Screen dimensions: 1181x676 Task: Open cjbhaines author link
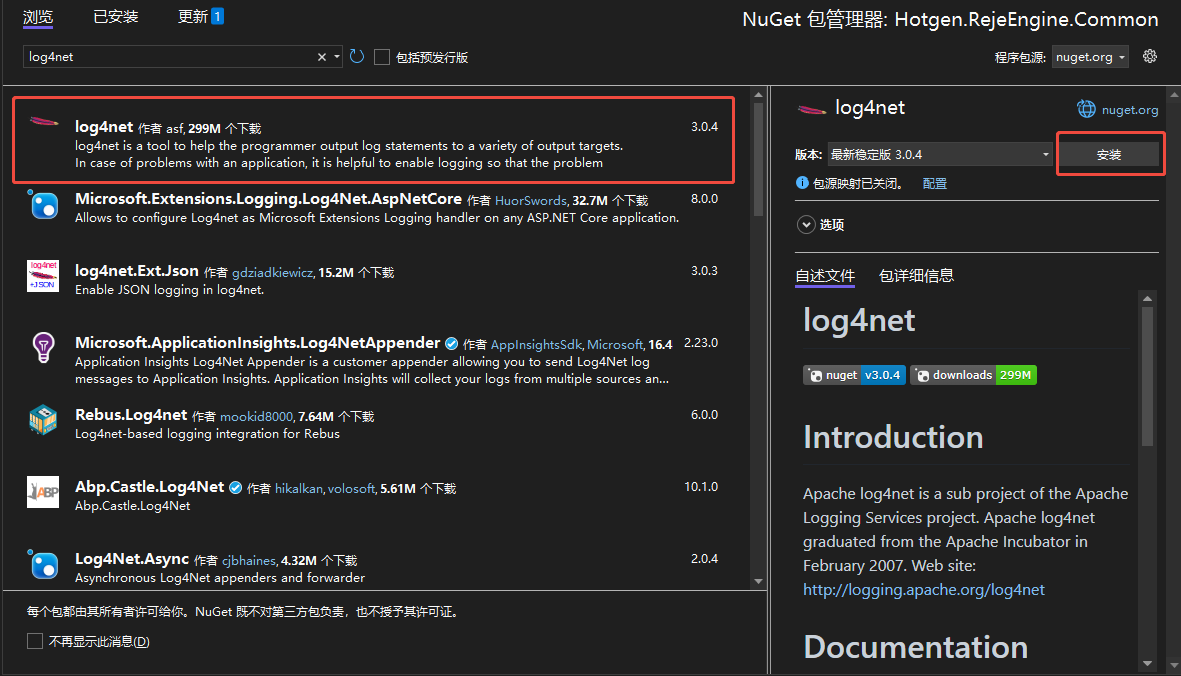click(249, 560)
